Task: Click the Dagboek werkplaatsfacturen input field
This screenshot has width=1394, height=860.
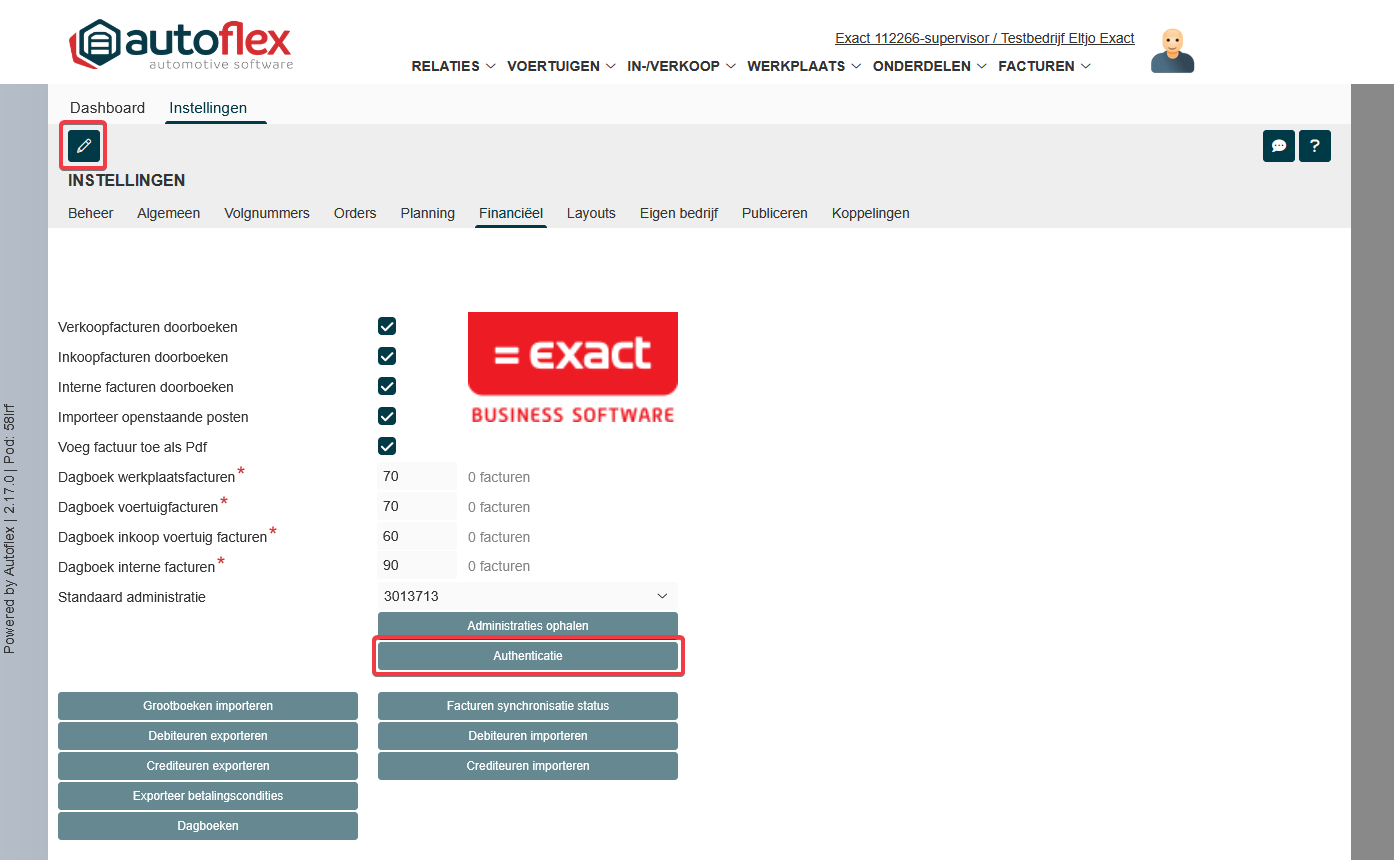Action: [x=416, y=477]
